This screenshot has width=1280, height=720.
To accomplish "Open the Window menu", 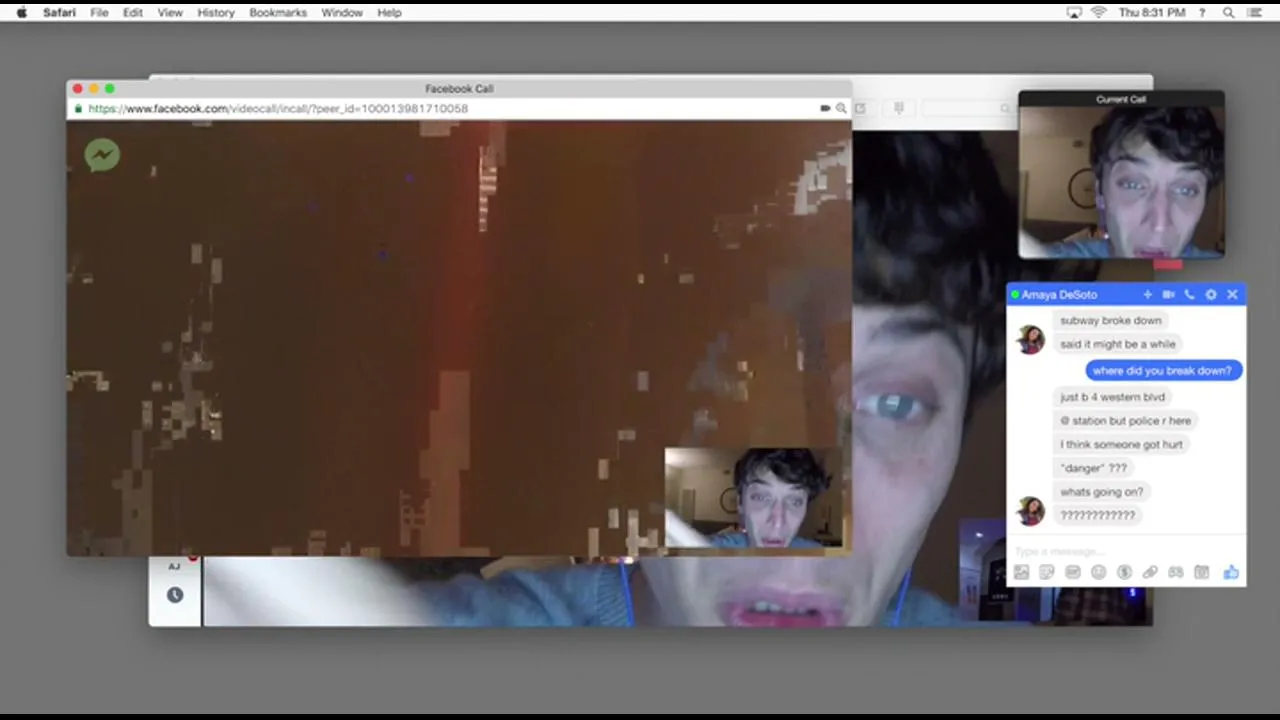I will click(x=342, y=12).
